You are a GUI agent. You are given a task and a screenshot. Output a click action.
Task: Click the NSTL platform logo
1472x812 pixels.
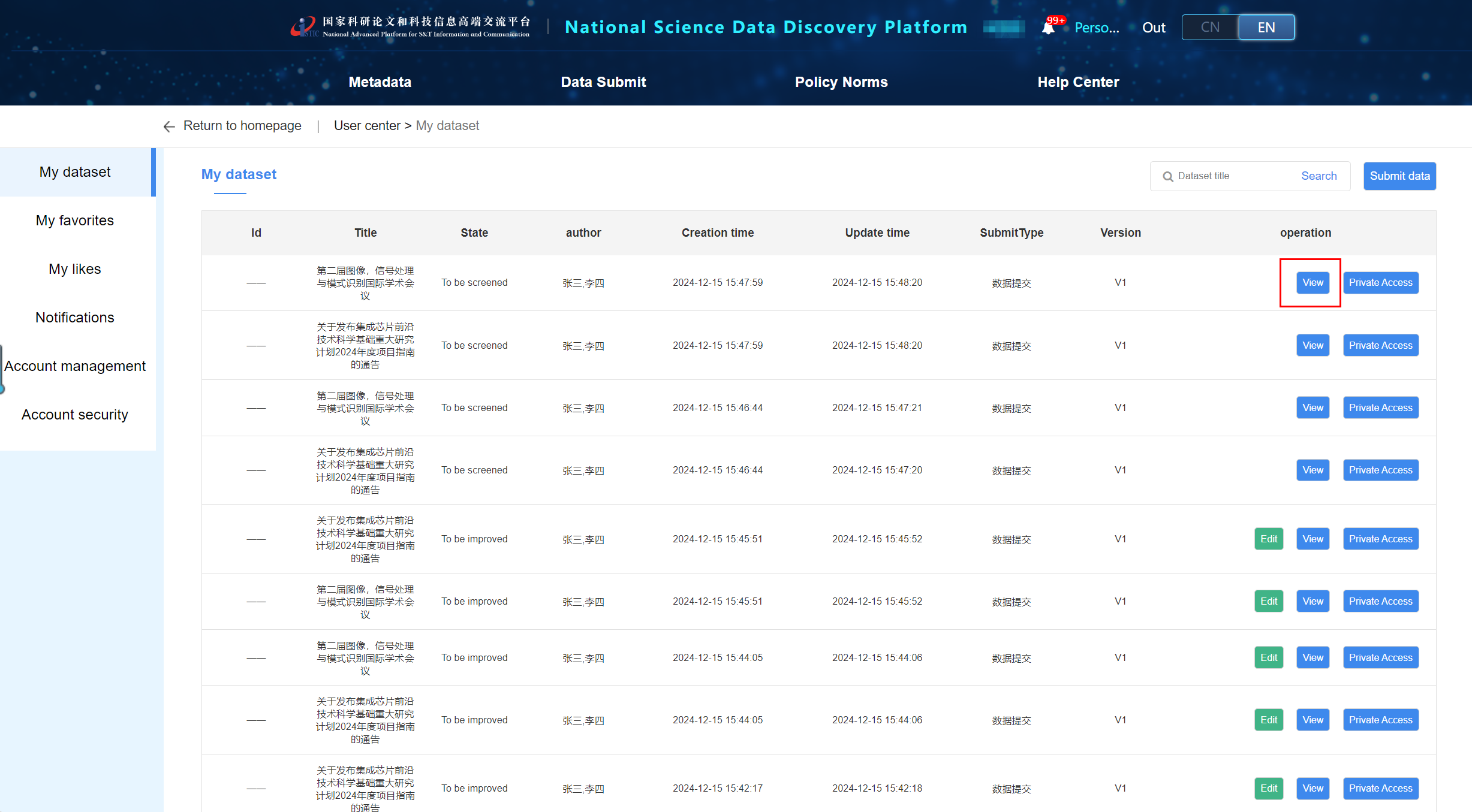tap(303, 26)
